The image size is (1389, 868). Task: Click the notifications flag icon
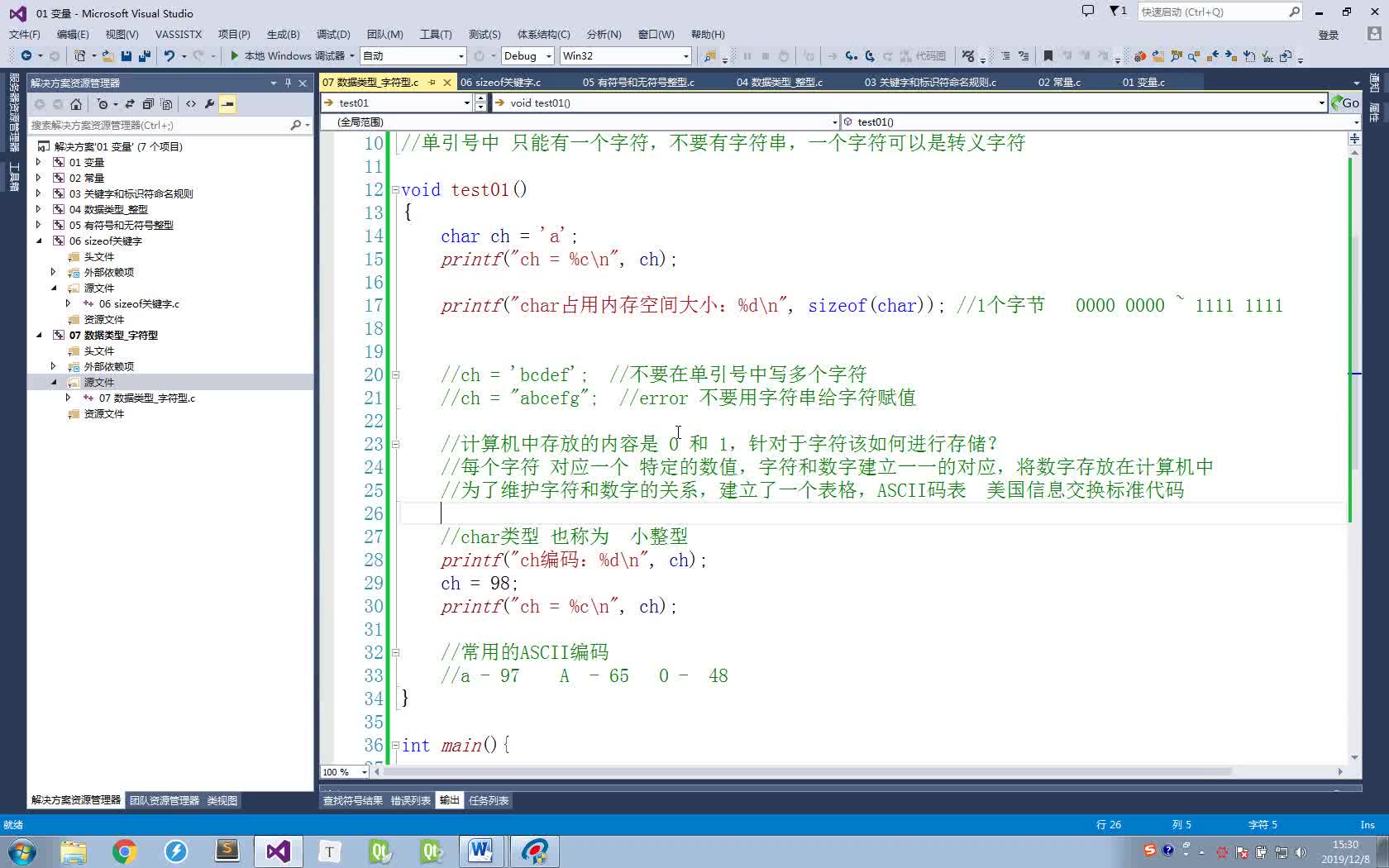coord(1117,12)
